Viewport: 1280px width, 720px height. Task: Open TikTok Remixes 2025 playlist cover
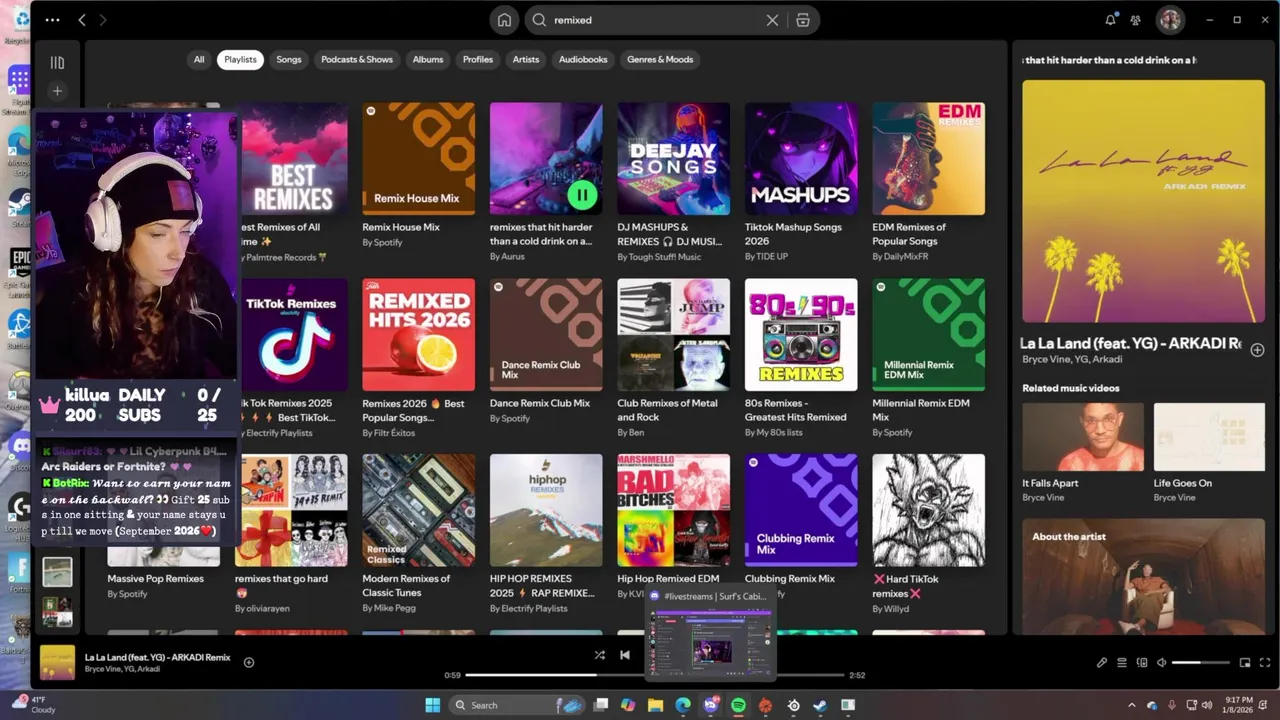click(x=294, y=334)
